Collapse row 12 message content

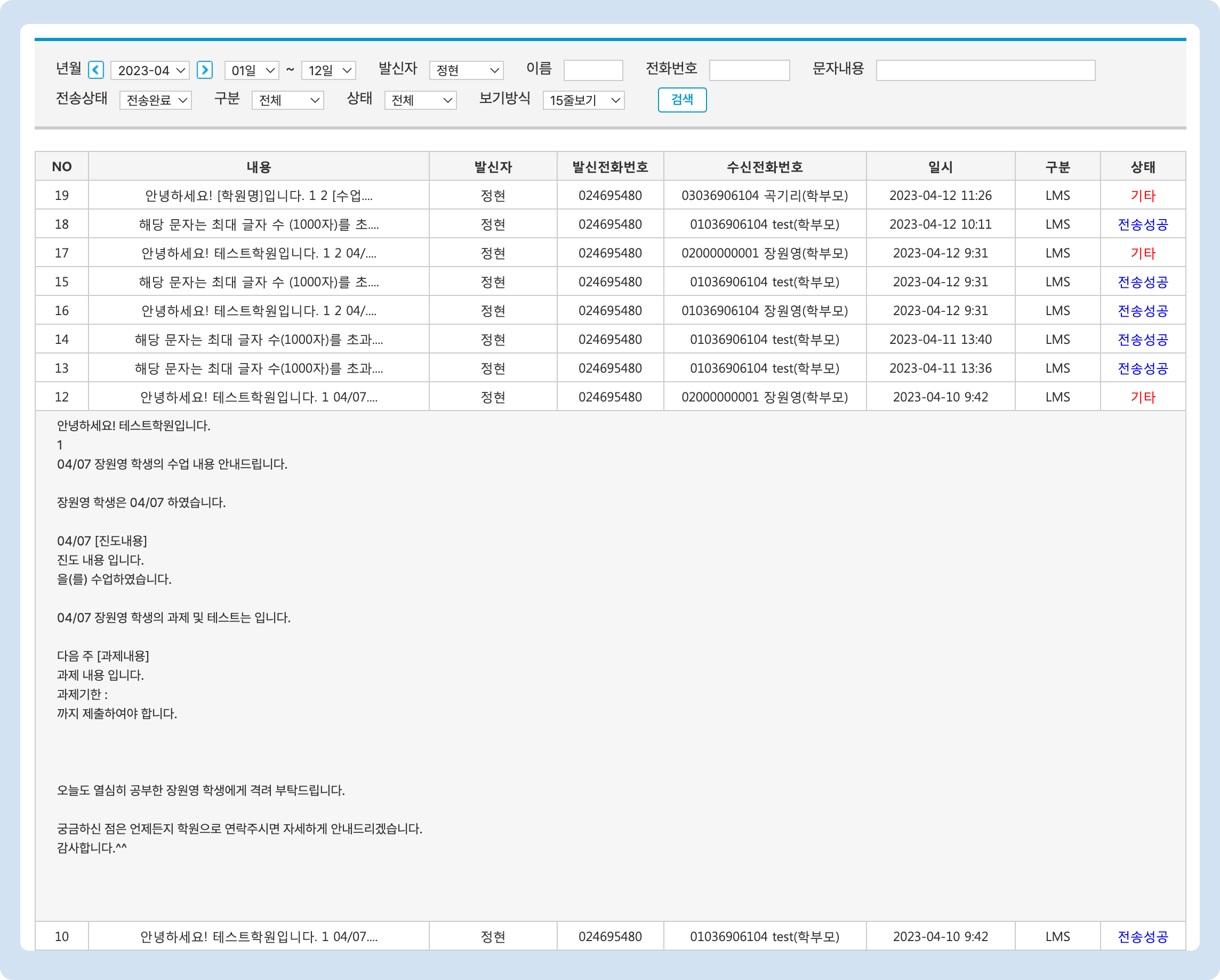point(259,397)
